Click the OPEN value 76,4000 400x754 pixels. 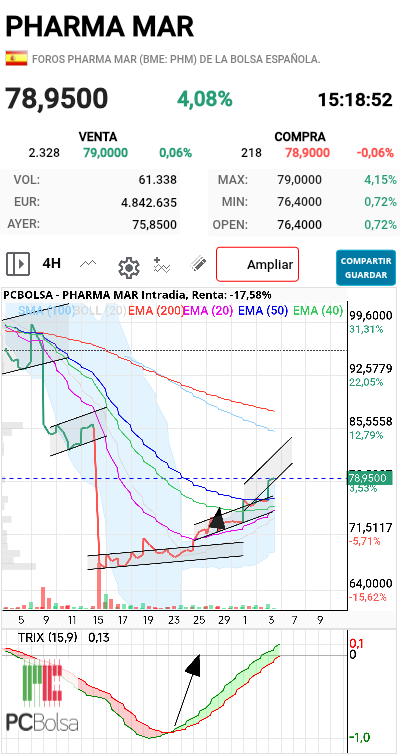(x=300, y=225)
